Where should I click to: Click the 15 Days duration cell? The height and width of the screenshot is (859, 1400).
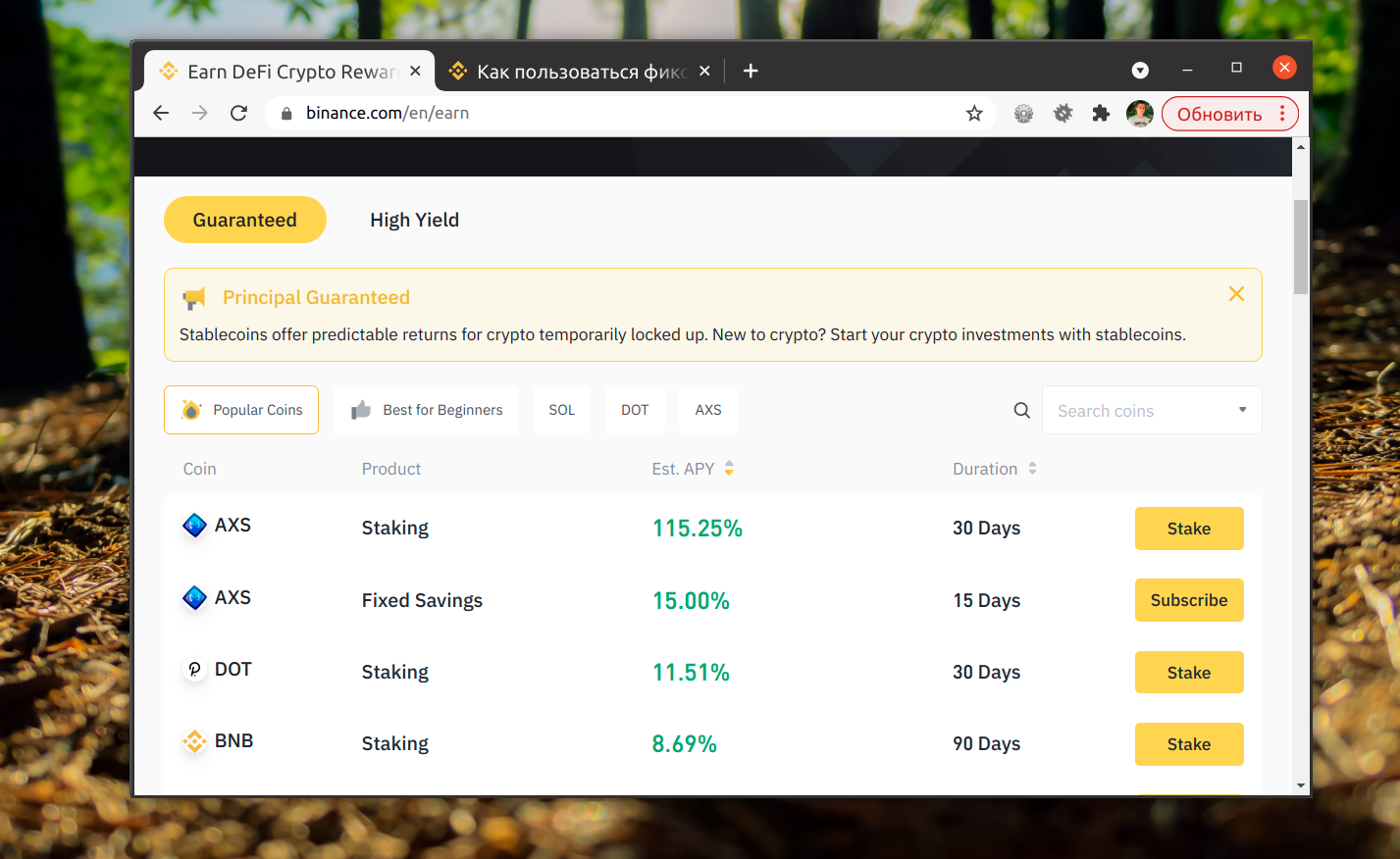tap(987, 600)
